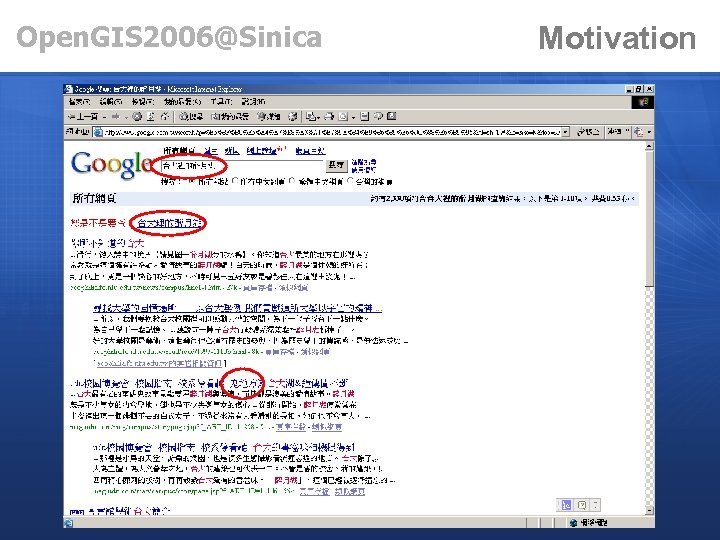
Task: Open the Forward button history dropdown arrow
Action: (125, 117)
